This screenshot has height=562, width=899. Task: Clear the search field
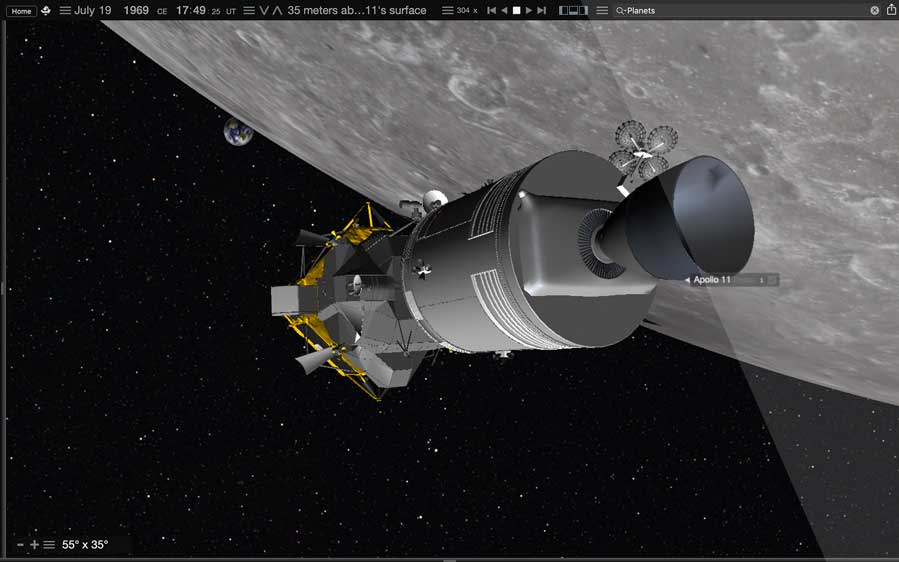(x=874, y=10)
